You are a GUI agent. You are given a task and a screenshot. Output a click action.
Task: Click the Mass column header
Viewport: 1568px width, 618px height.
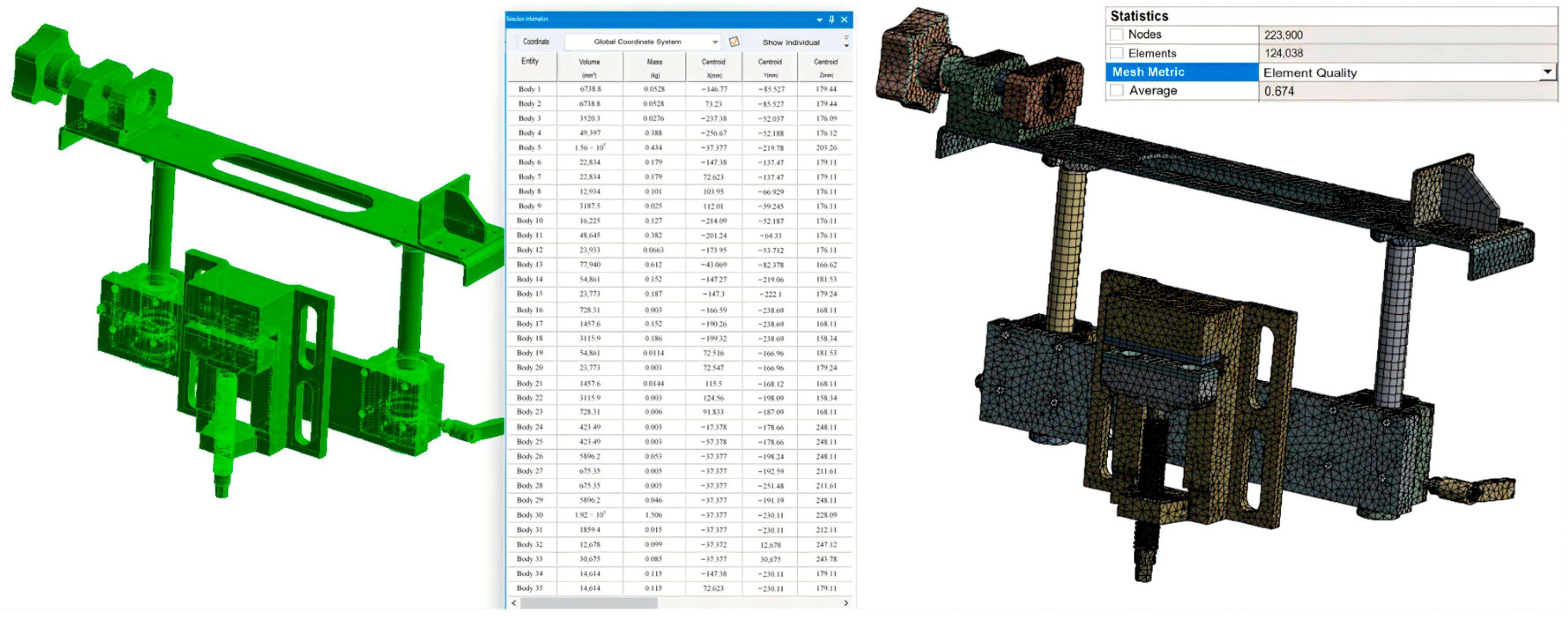click(x=655, y=67)
